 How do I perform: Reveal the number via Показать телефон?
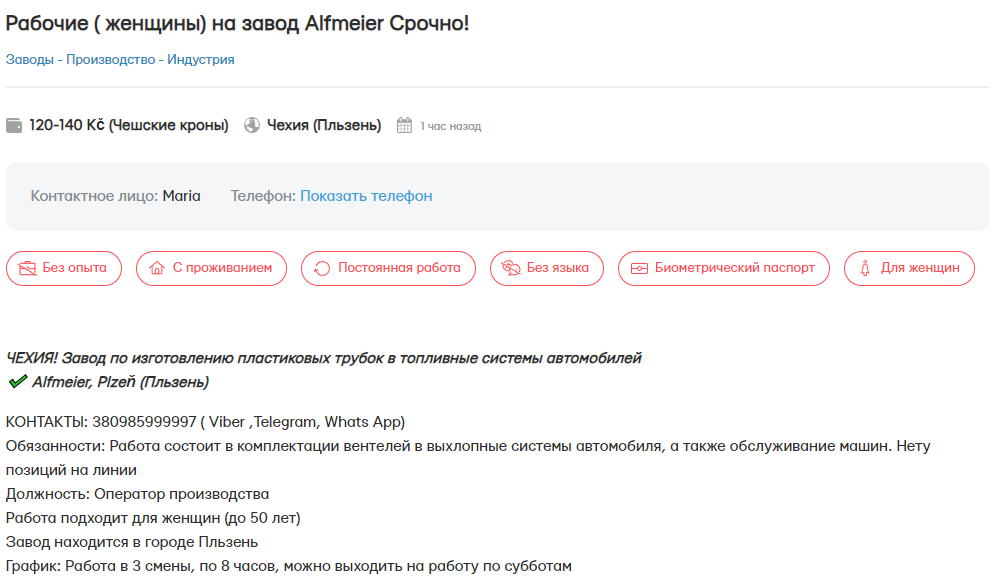pyautogui.click(x=366, y=196)
